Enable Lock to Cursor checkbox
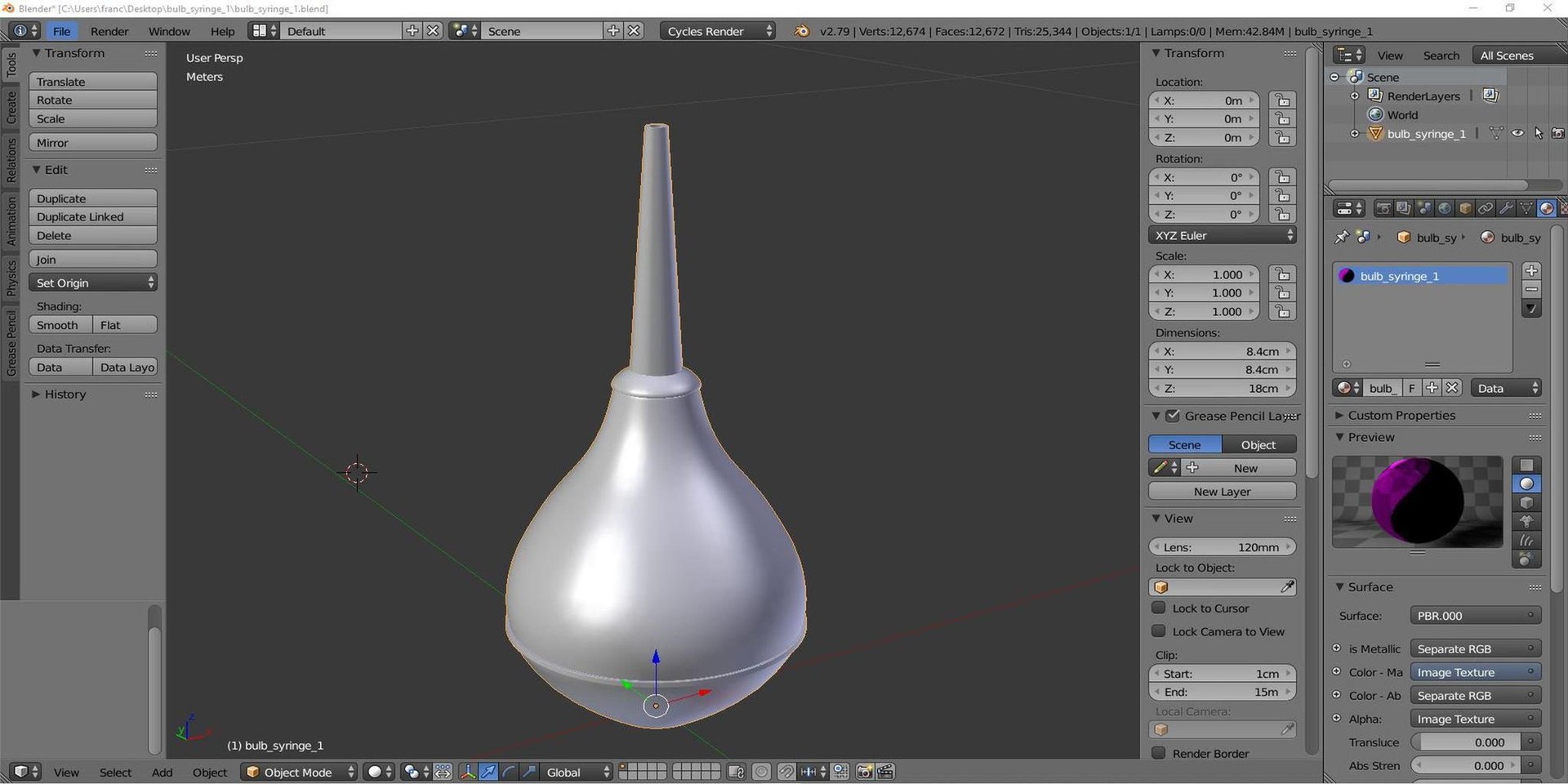1568x784 pixels. pos(1158,608)
